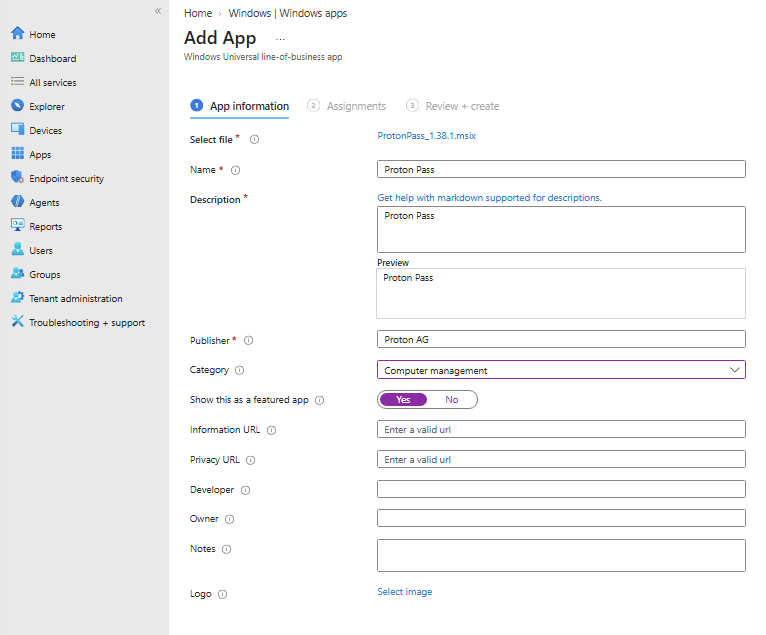Click the info icon next to Category
Screen dimensions: 766x635
click(239, 370)
